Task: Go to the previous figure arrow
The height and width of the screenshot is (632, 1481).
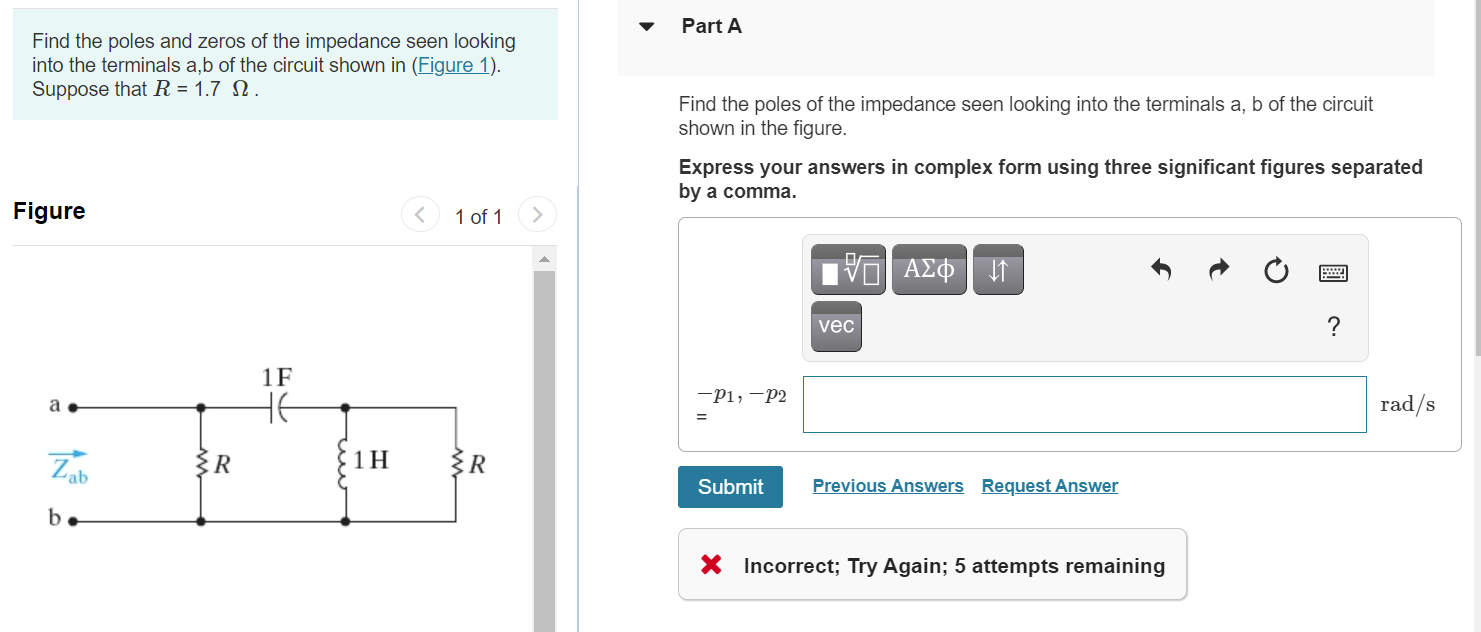Action: [420, 215]
